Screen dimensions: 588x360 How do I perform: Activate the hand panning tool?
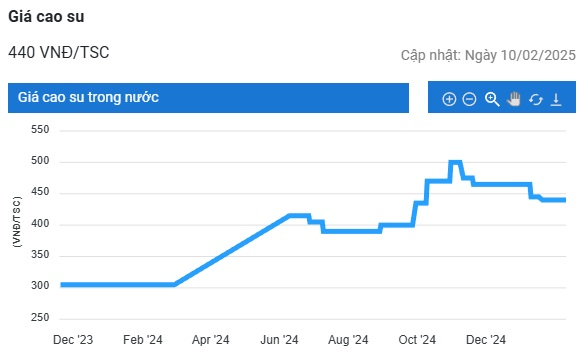tap(514, 99)
